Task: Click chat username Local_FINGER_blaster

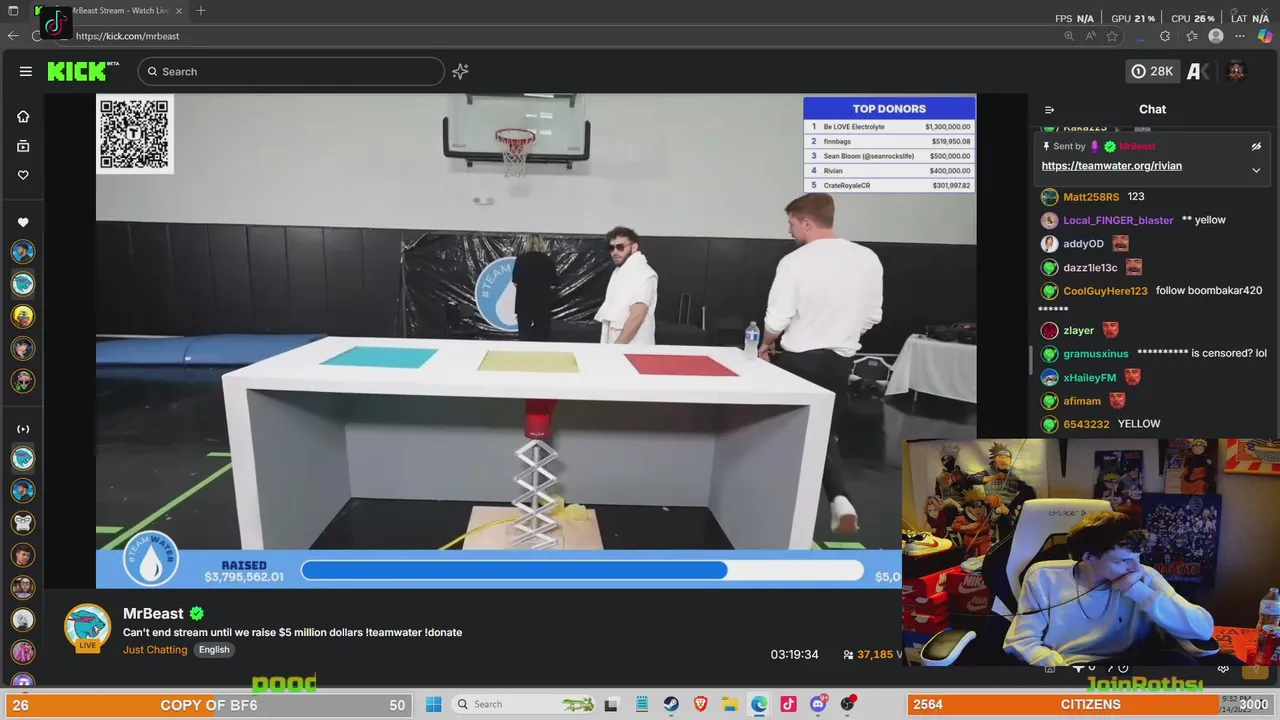Action: coord(1118,220)
